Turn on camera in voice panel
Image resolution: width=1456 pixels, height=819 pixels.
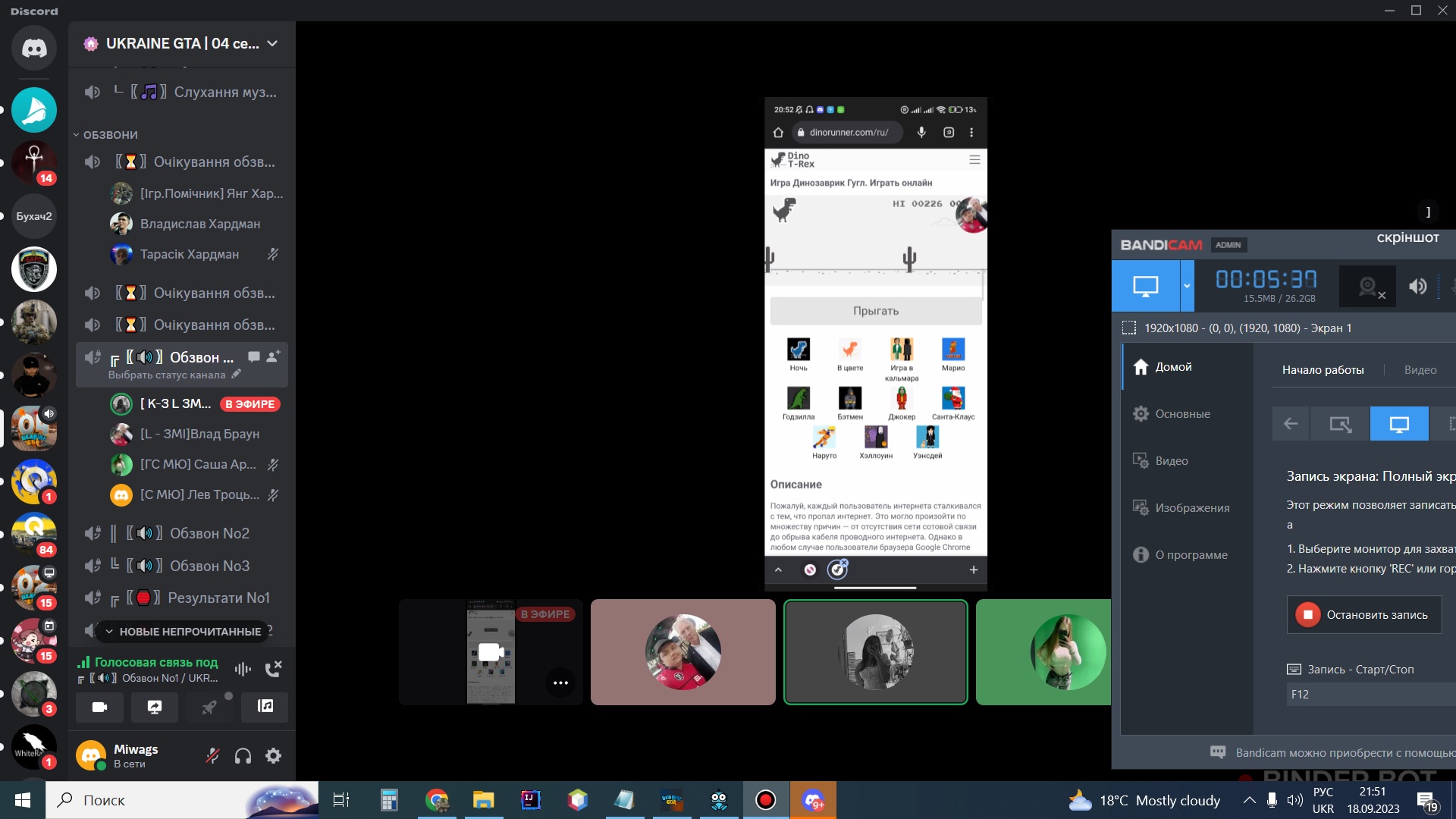[99, 707]
